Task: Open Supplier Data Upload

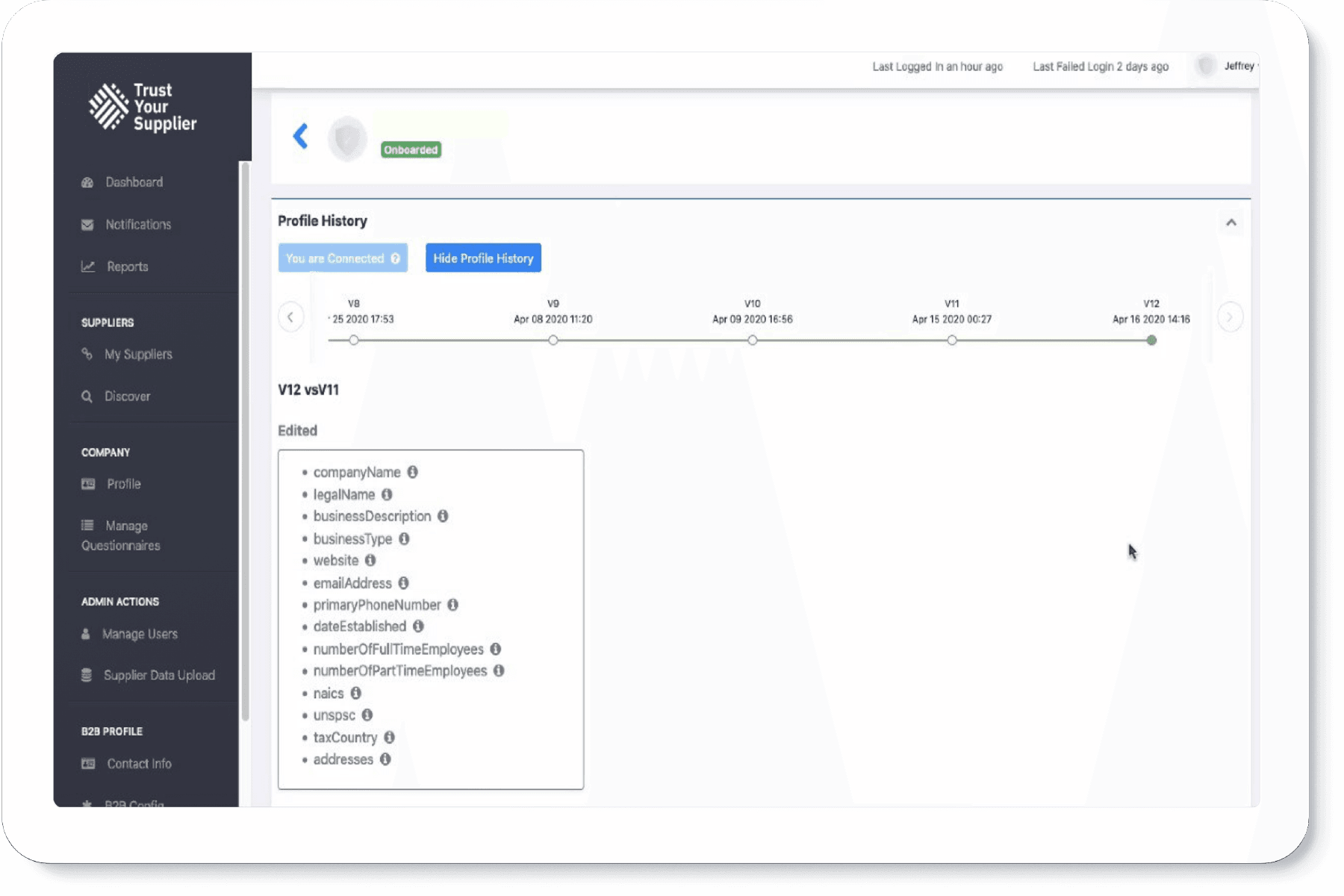Action: coord(149,675)
